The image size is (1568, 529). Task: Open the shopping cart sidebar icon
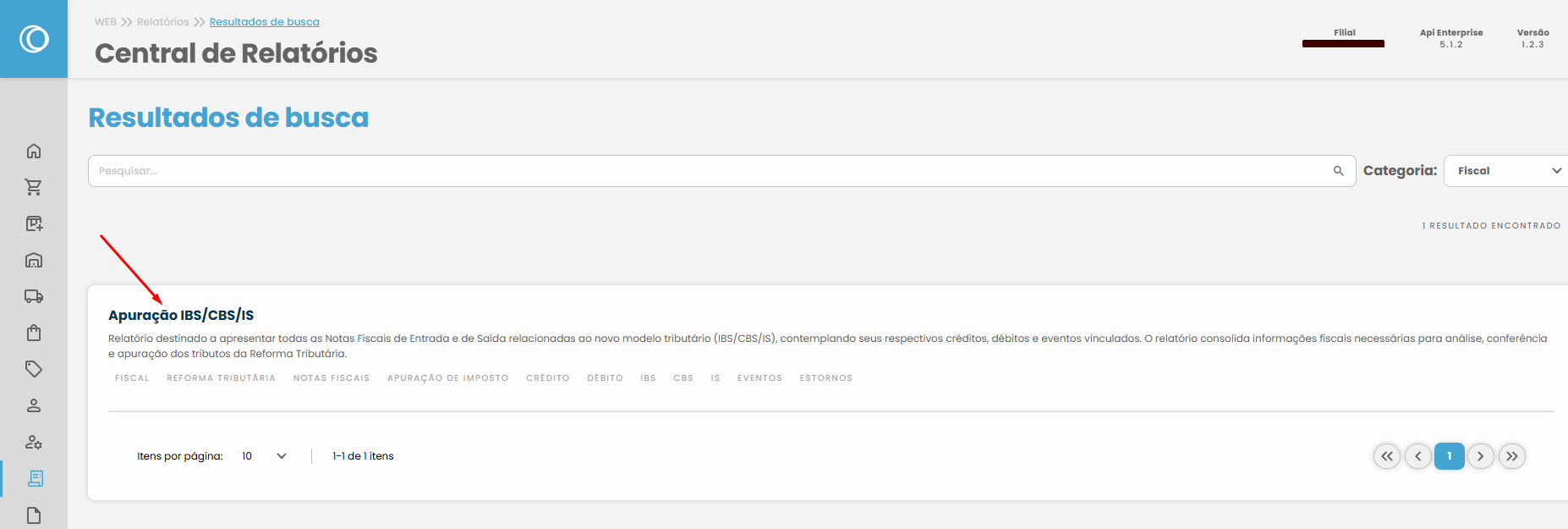(x=34, y=187)
